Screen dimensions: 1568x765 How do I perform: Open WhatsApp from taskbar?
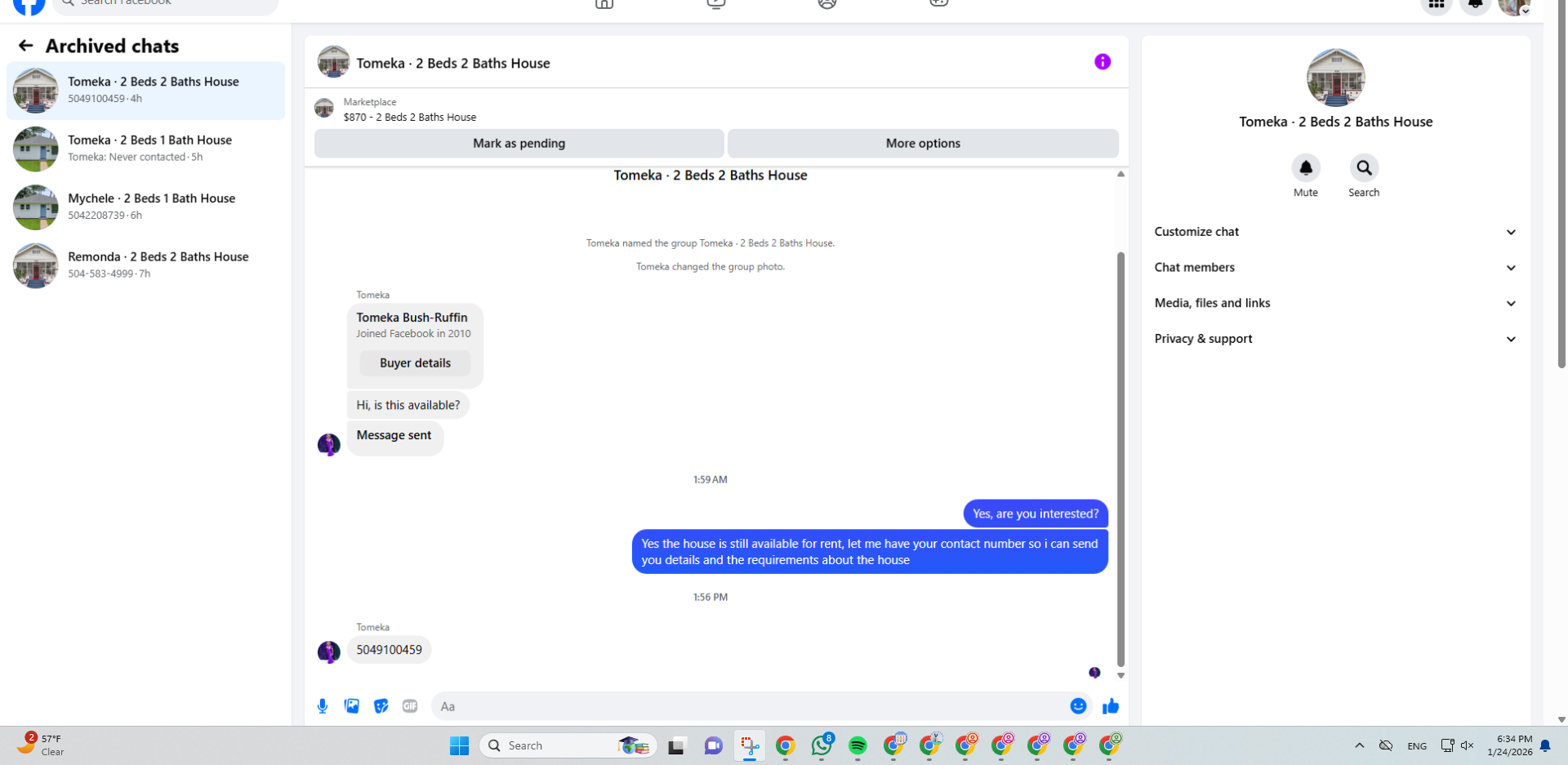coord(822,745)
